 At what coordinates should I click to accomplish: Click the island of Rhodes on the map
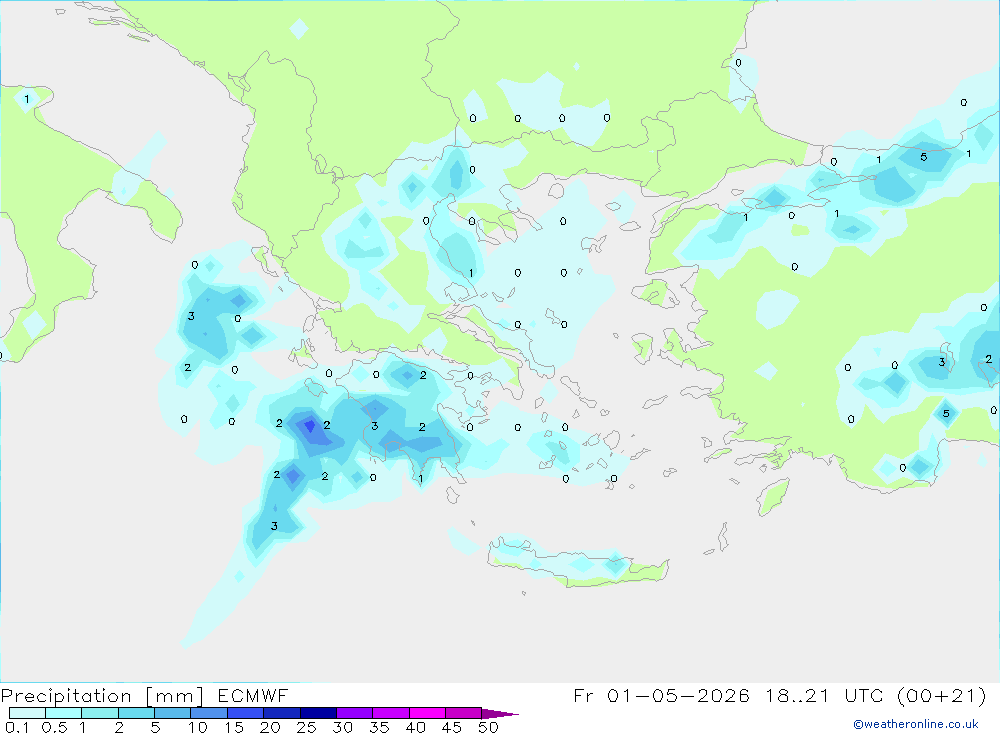point(773,497)
